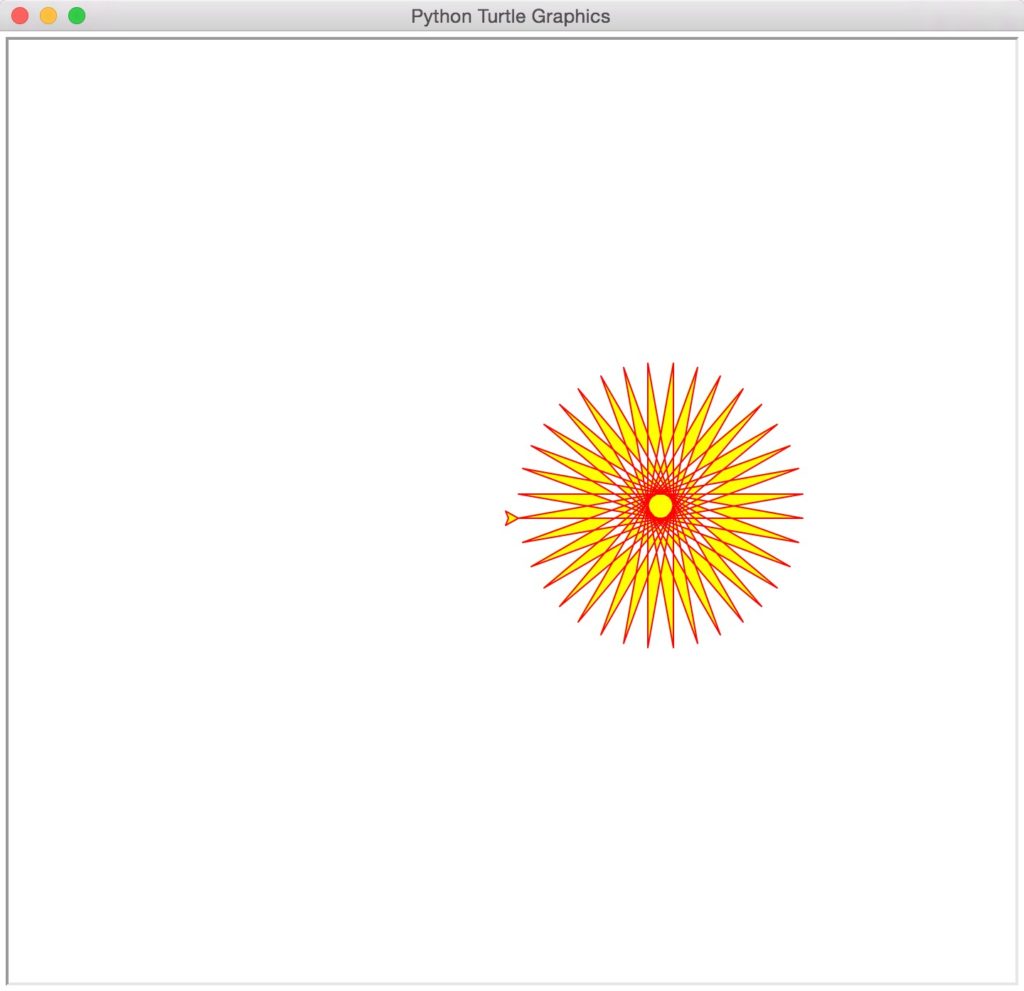Close the Python Turtle Graphics window
This screenshot has width=1024, height=991.
point(20,16)
